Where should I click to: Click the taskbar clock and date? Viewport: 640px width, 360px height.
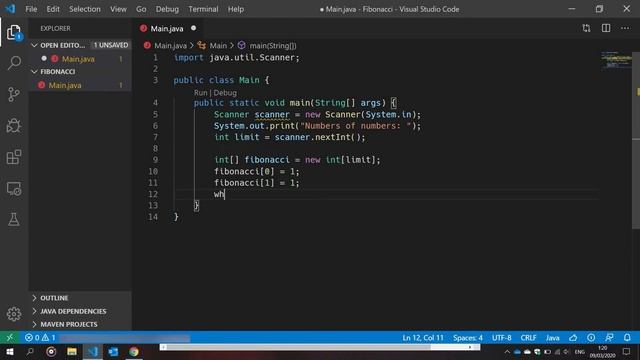[x=602, y=352]
